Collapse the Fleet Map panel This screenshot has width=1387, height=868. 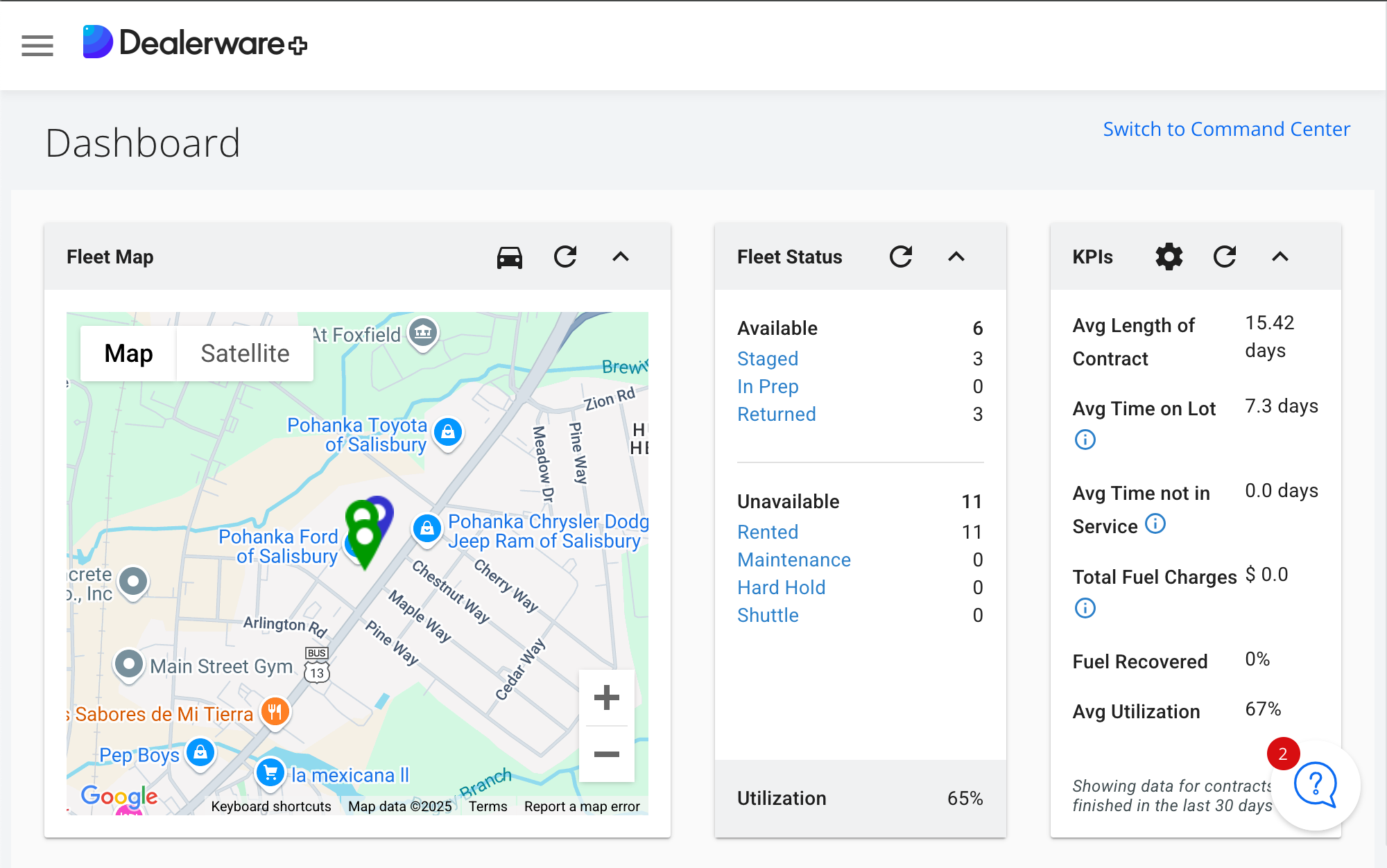[x=621, y=257]
